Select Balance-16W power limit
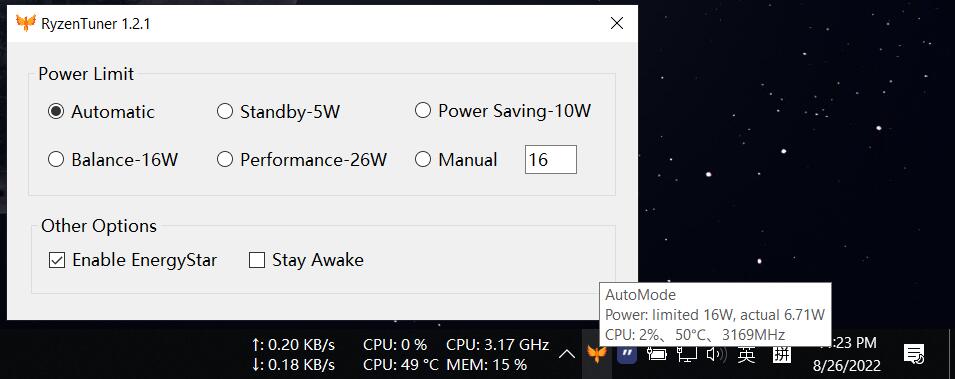The image size is (955, 379). [x=113, y=160]
